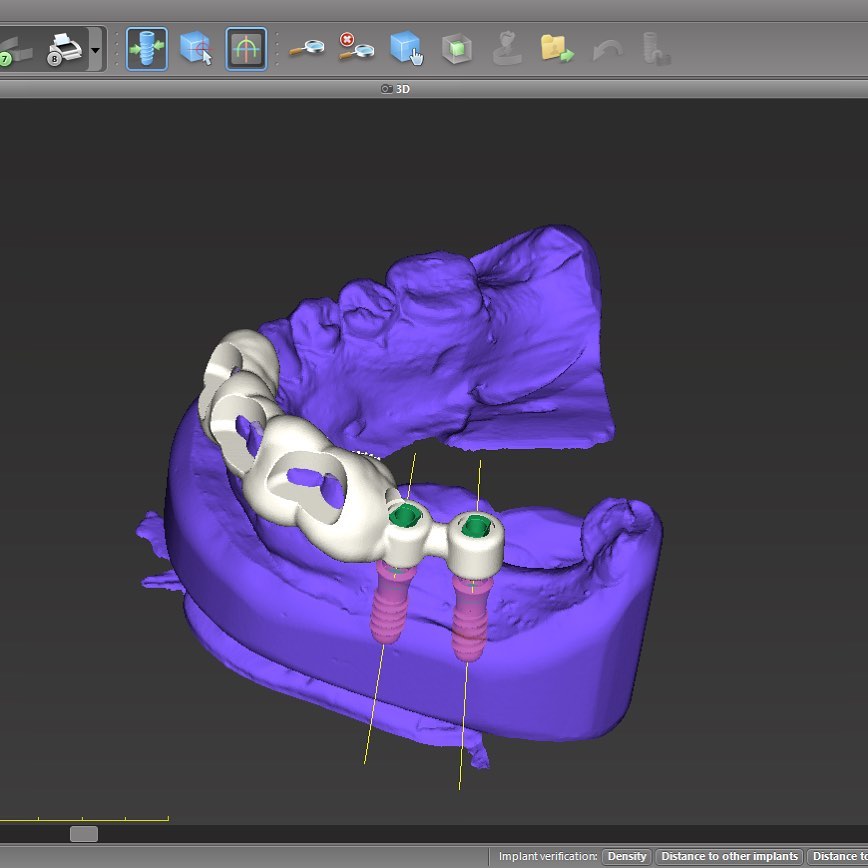Image resolution: width=868 pixels, height=868 pixels.
Task: Click the step 7 workflow icon
Action: 14,50
